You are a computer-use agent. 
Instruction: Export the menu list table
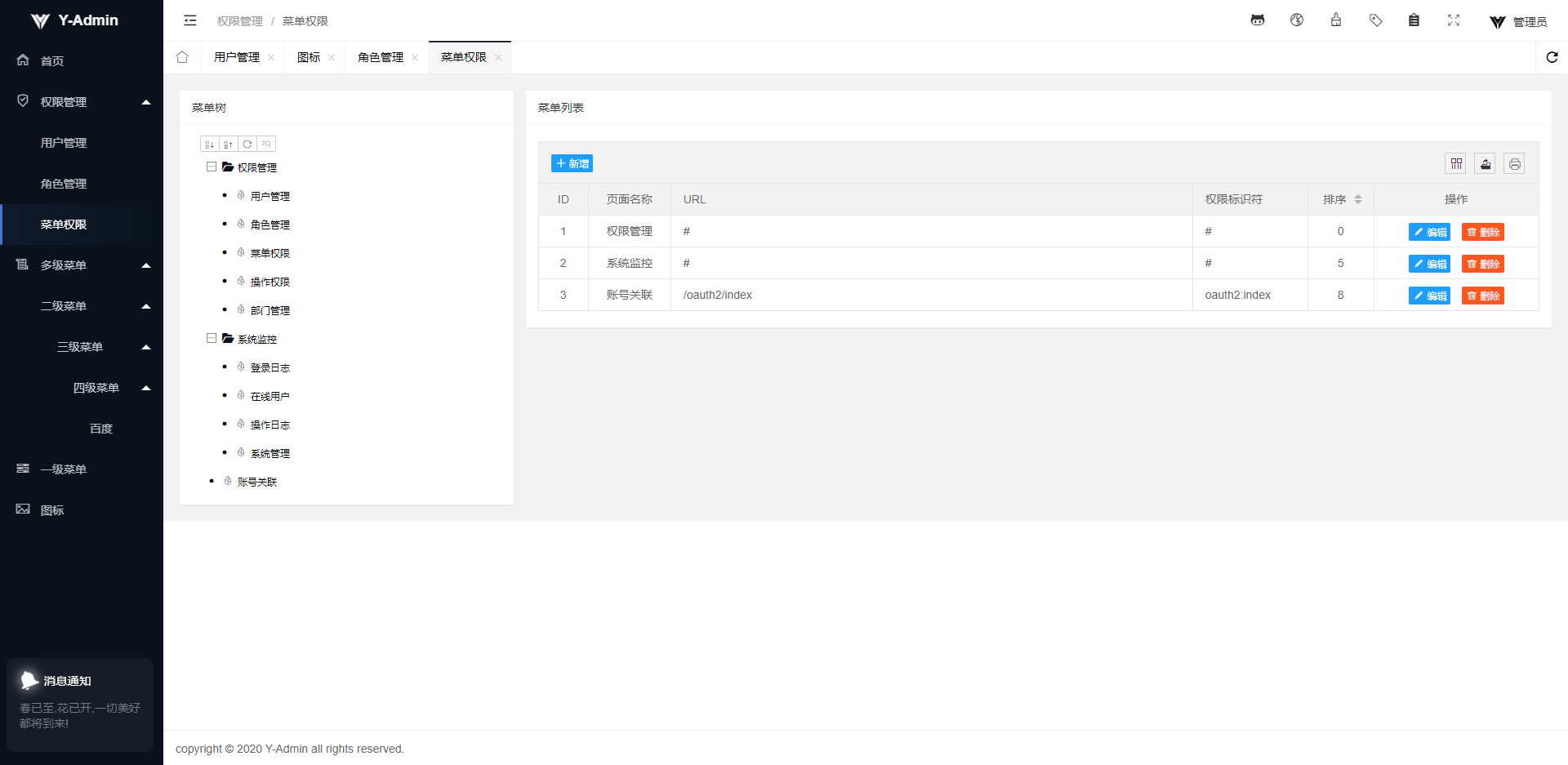click(x=1486, y=164)
